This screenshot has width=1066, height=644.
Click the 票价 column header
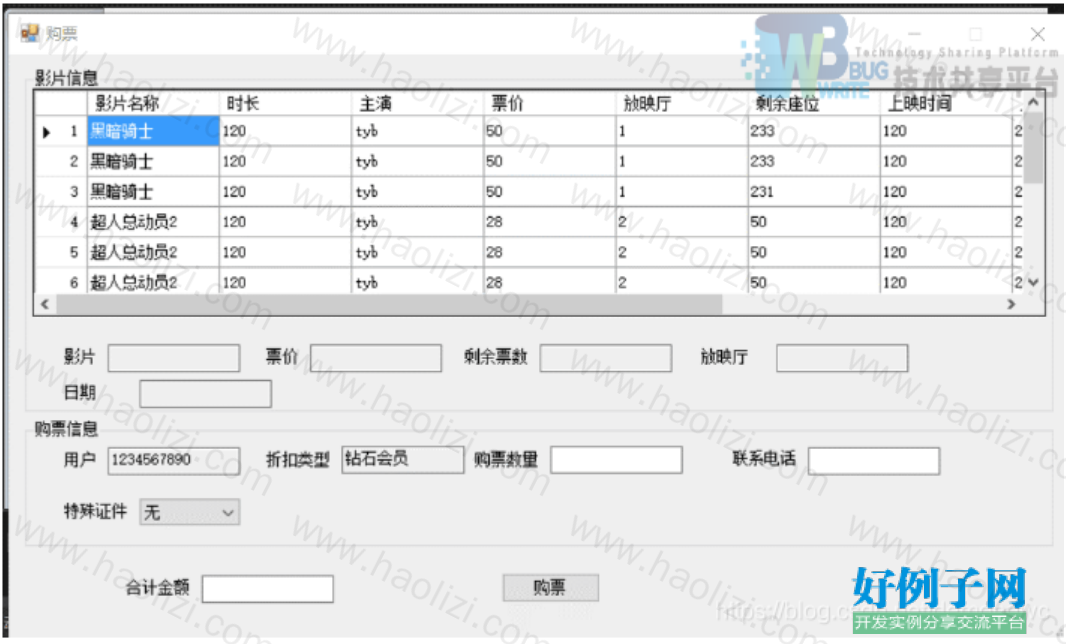pyautogui.click(x=549, y=103)
